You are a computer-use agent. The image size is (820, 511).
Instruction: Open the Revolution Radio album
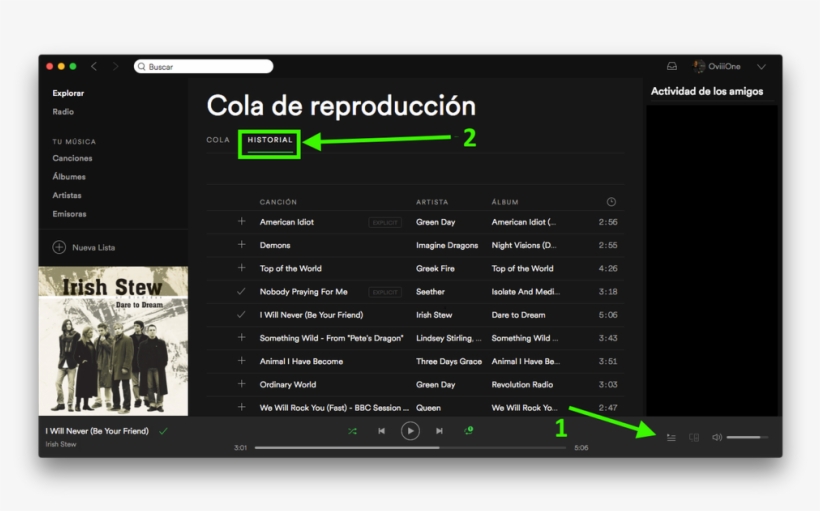point(522,384)
